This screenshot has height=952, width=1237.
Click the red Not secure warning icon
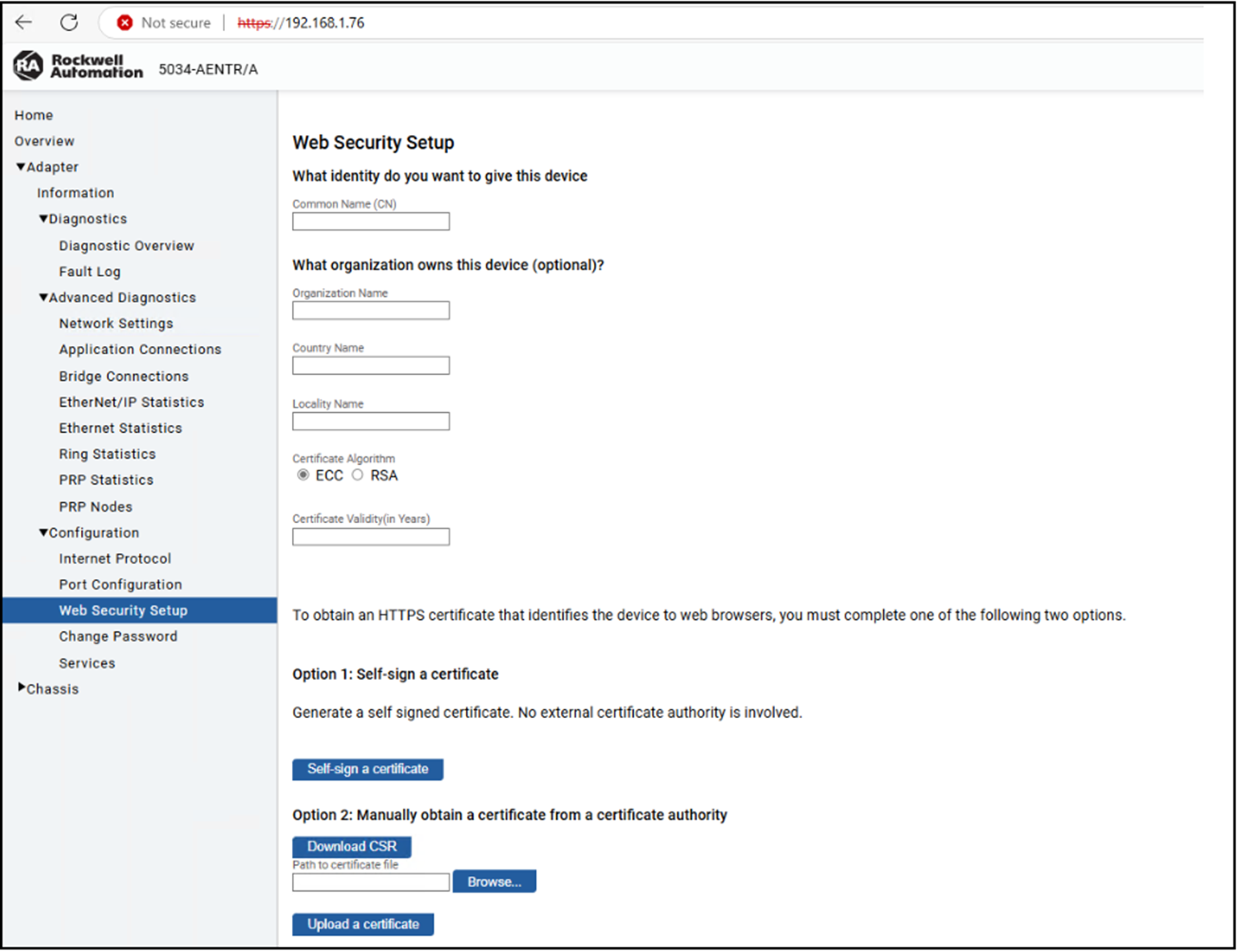(x=125, y=23)
